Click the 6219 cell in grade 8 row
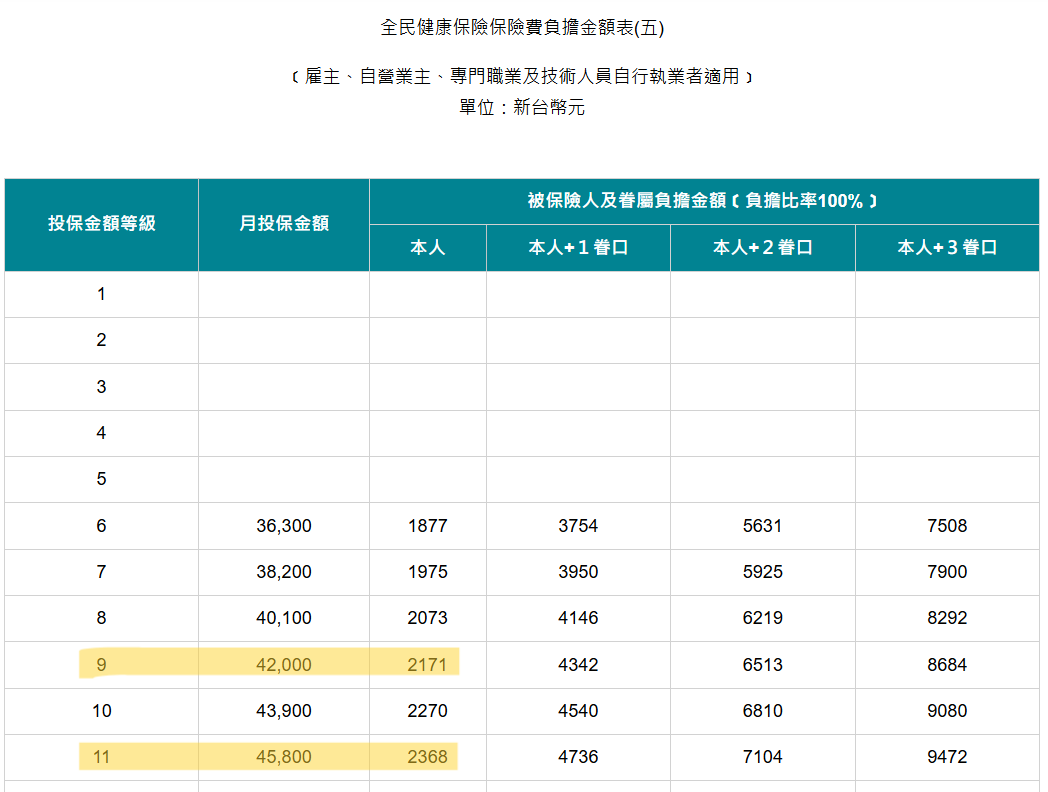This screenshot has width=1048, height=792. point(762,618)
